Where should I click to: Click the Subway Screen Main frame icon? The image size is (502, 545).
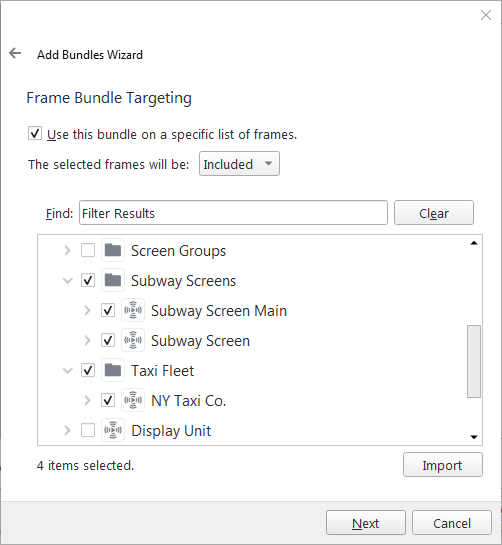[x=133, y=310]
